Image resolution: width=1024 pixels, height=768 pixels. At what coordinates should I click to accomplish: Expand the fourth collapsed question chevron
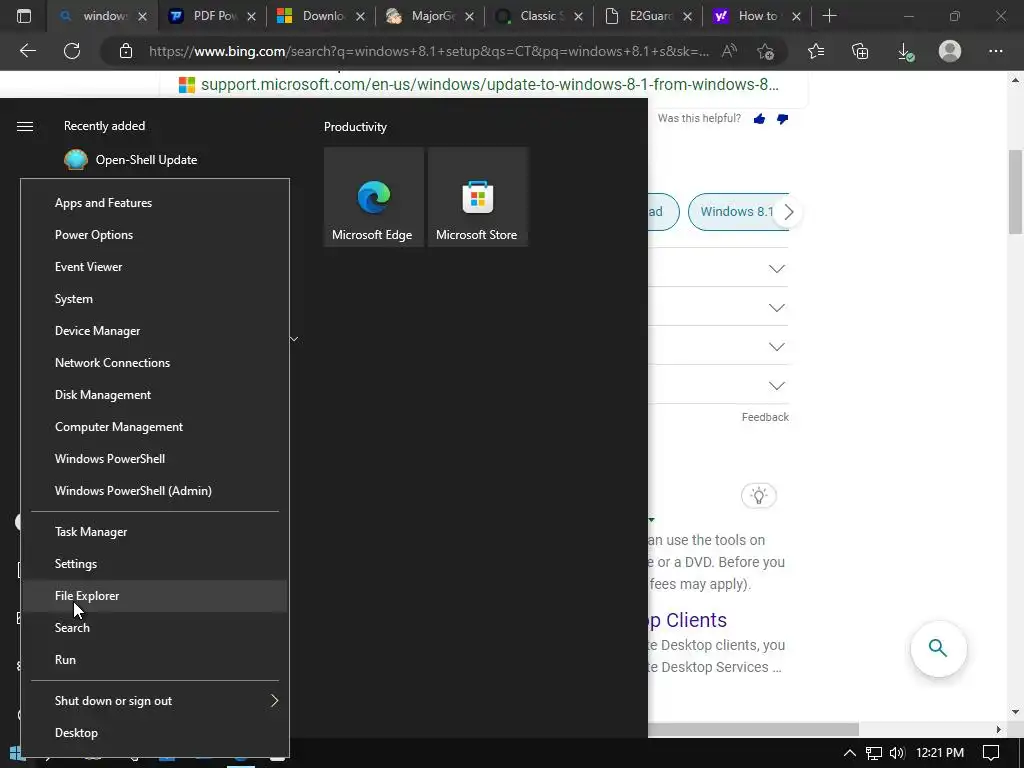(776, 386)
